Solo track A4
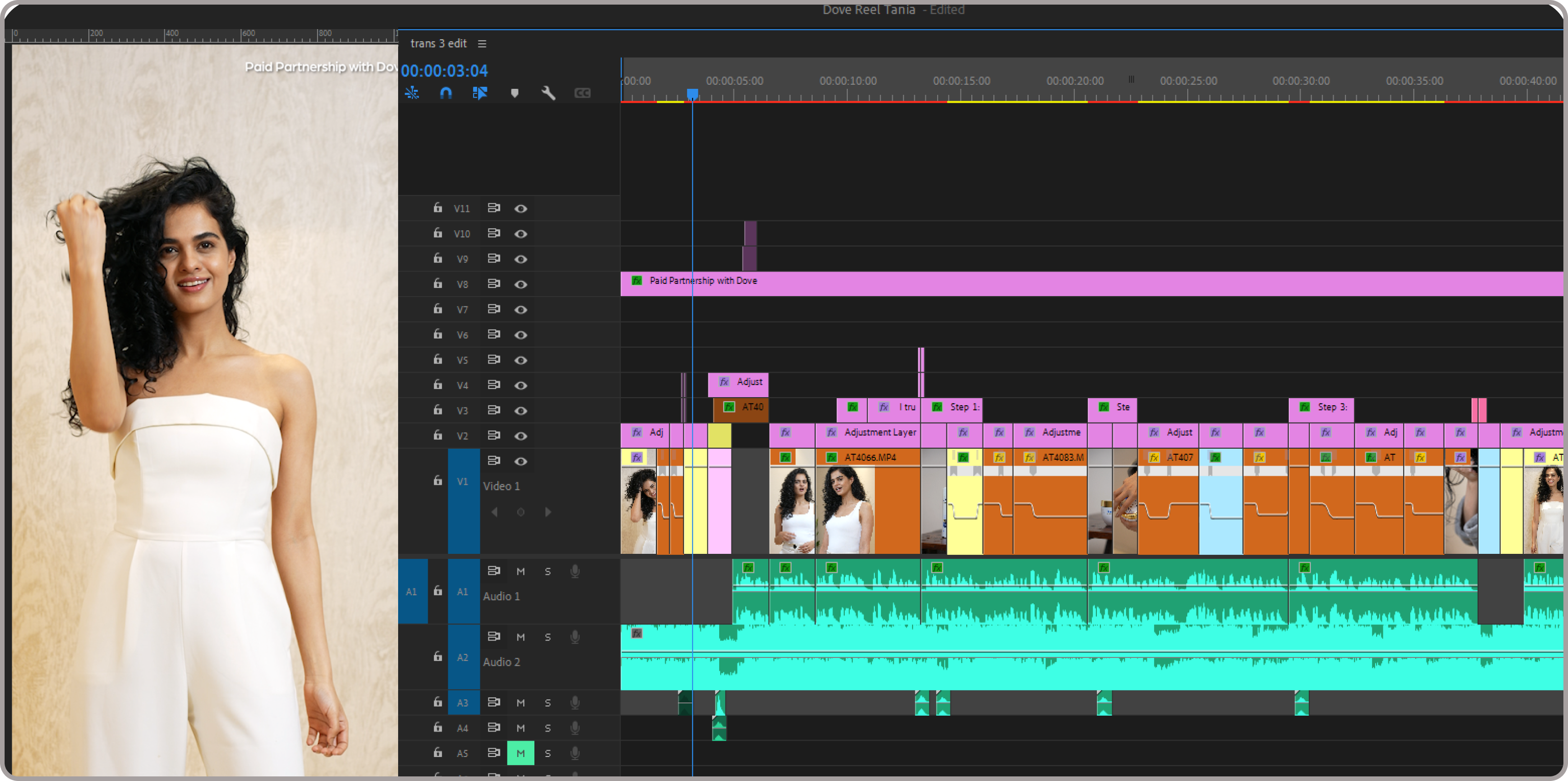The width and height of the screenshot is (1568, 781). 548,727
